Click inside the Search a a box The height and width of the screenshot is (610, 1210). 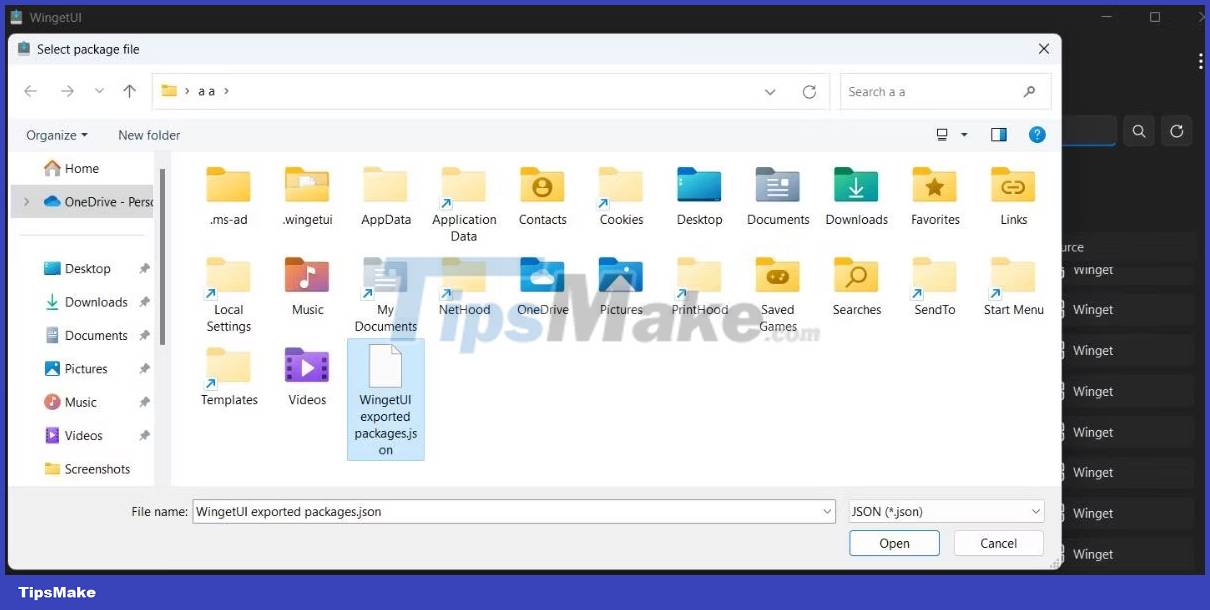tap(930, 91)
